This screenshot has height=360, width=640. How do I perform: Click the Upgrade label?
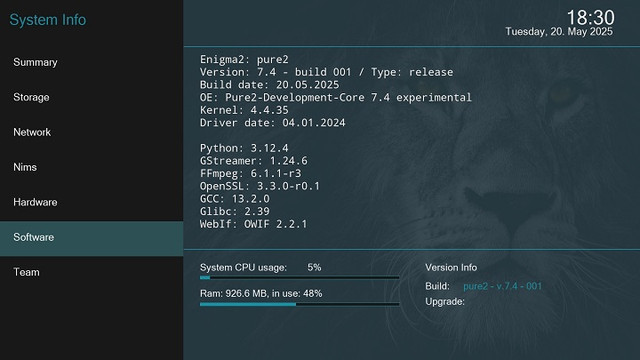click(x=445, y=302)
